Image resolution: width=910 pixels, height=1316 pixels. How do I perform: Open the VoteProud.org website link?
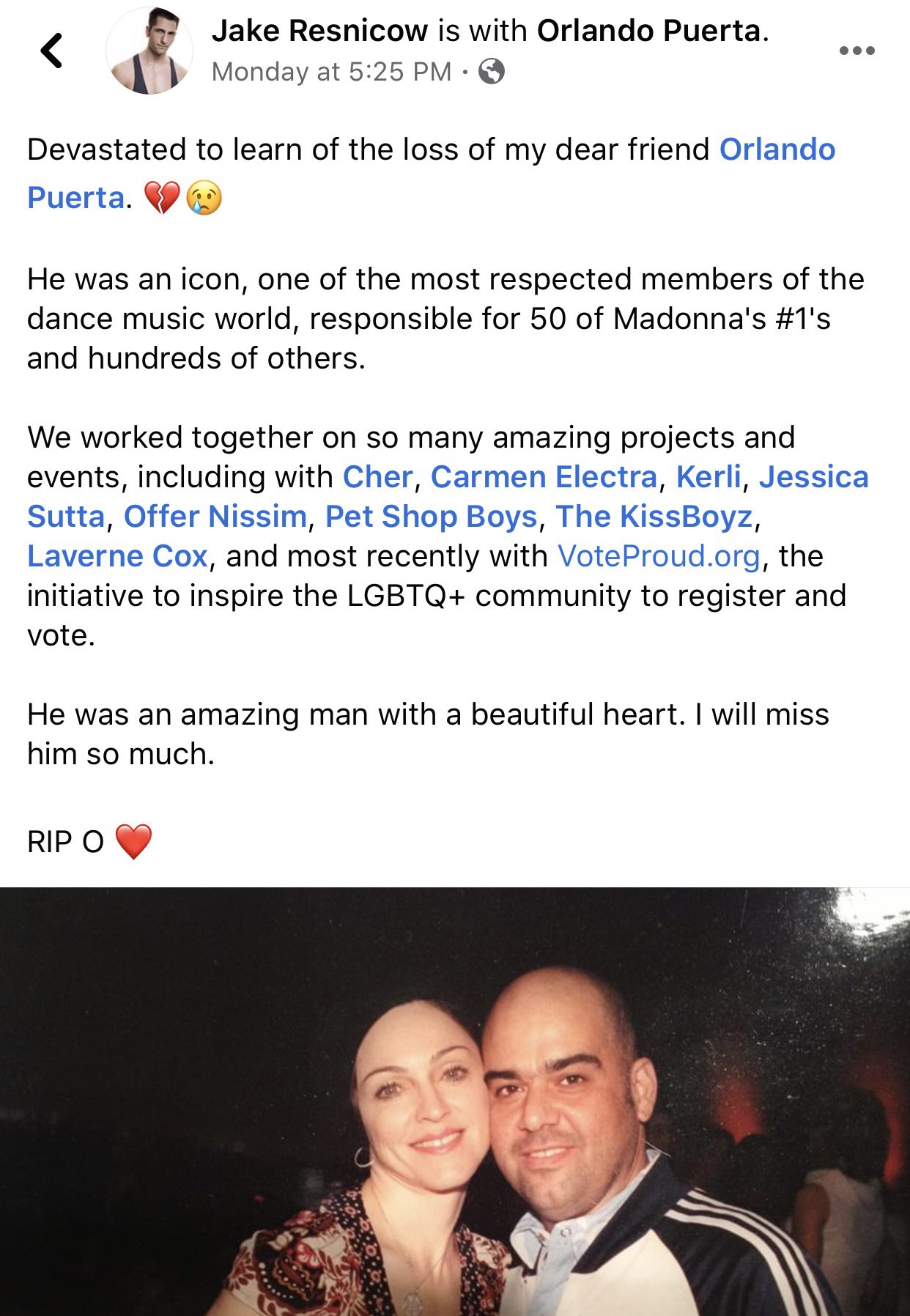pyautogui.click(x=659, y=556)
